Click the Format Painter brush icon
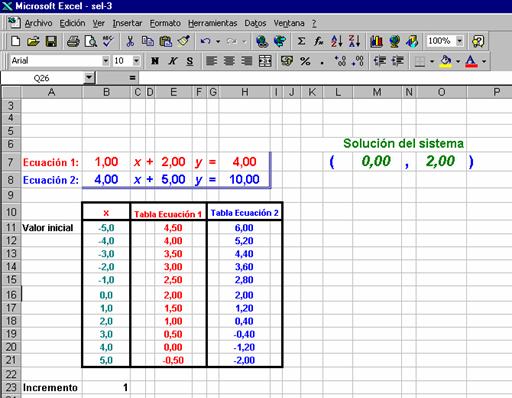The image size is (512, 398). point(184,41)
